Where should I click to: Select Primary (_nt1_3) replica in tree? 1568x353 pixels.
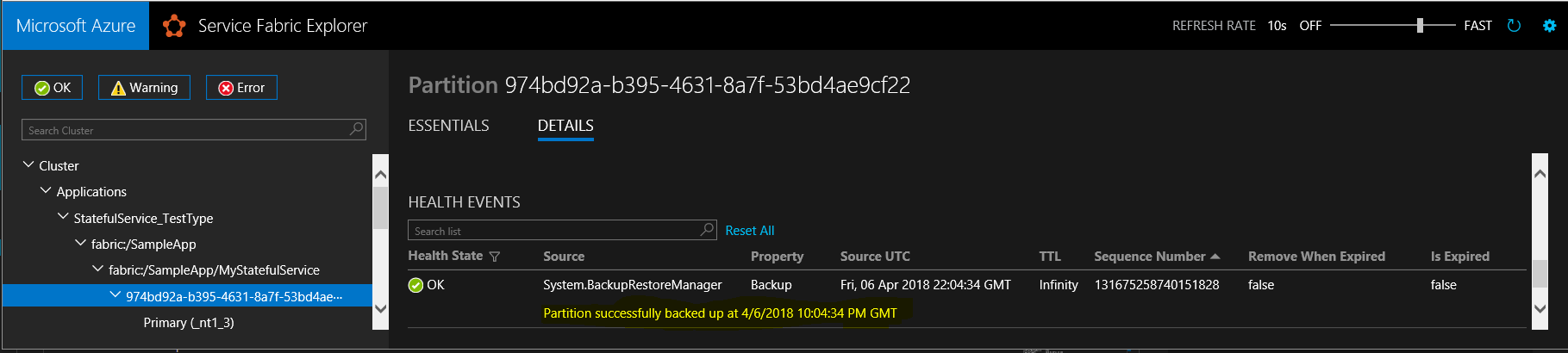[189, 323]
